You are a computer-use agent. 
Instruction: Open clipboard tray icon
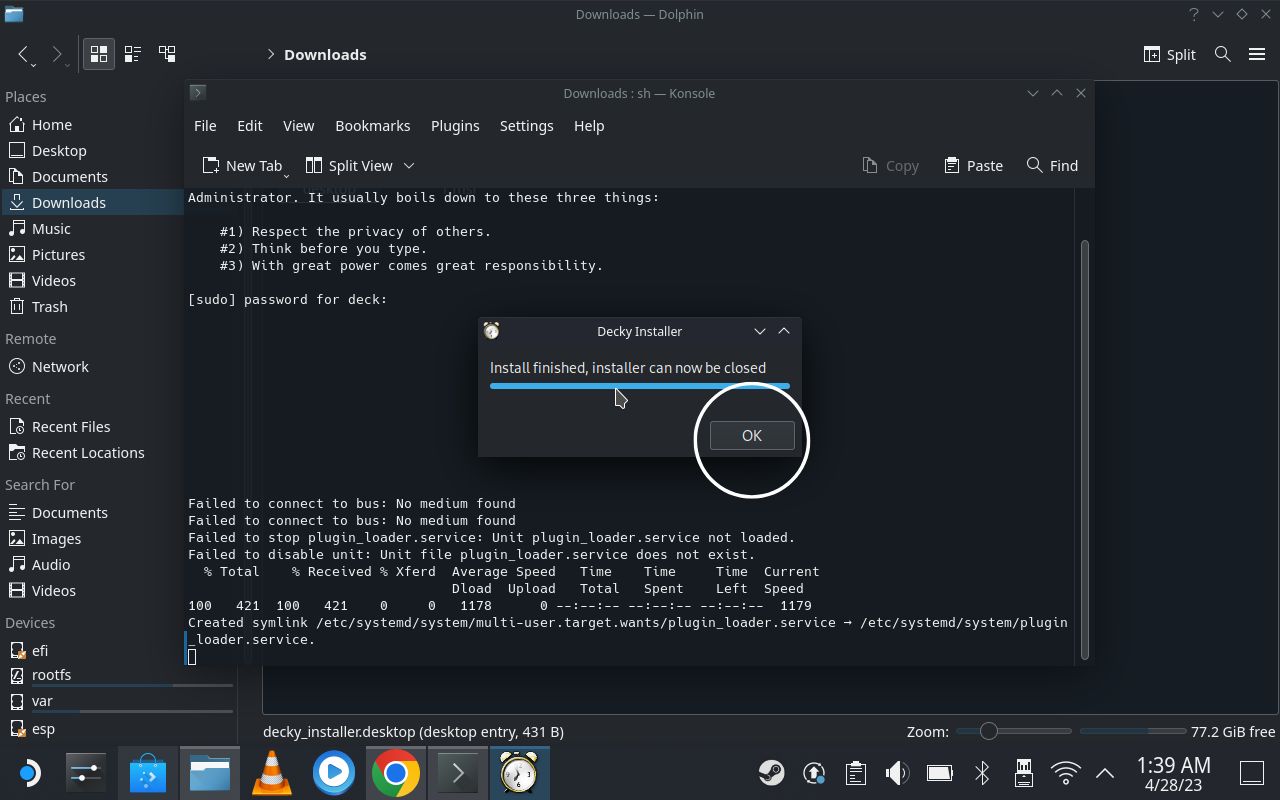pyautogui.click(x=855, y=773)
